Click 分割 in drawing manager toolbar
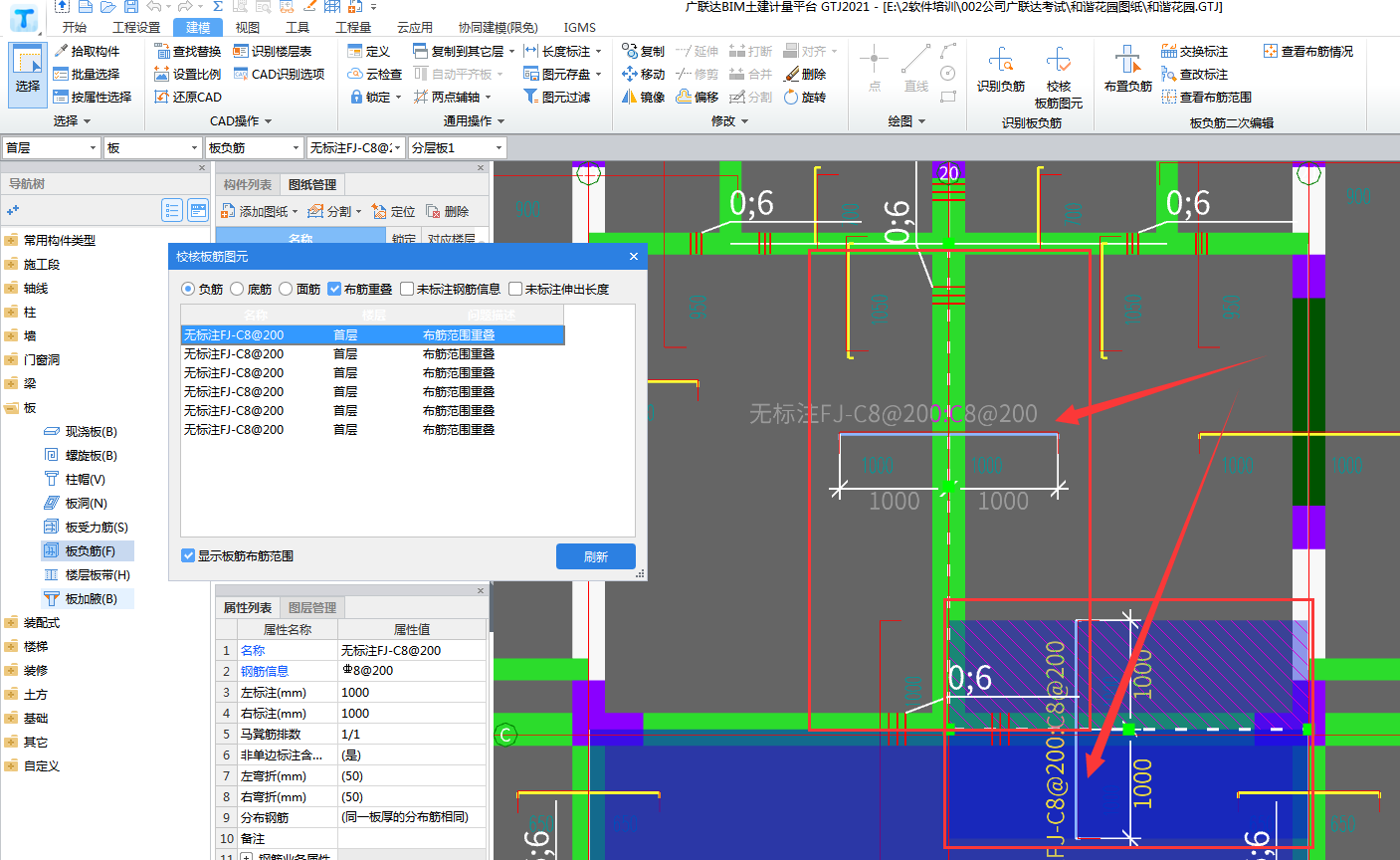This screenshot has height=860, width=1400. [x=330, y=211]
